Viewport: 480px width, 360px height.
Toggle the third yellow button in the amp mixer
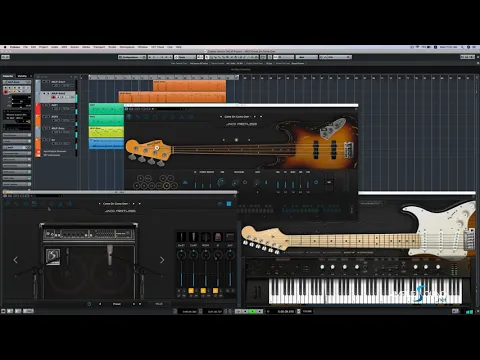[x=216, y=291]
